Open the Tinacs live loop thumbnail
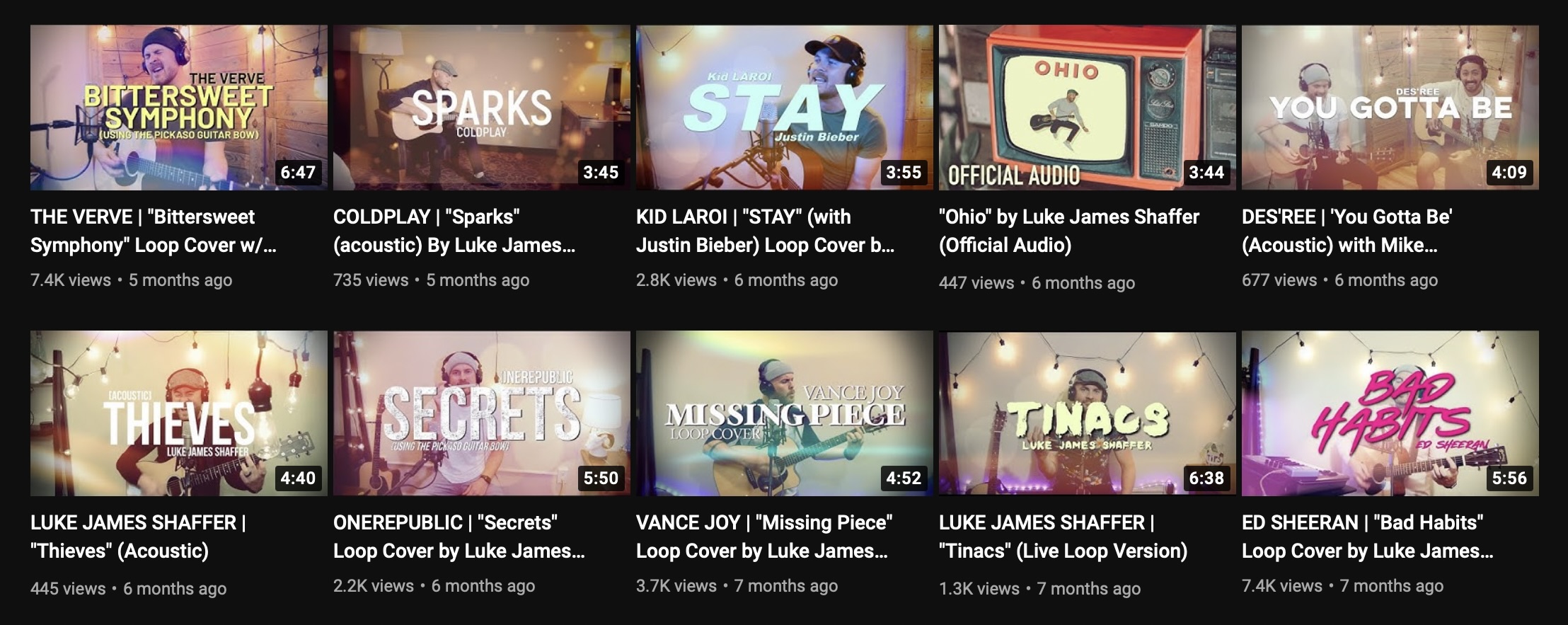Image resolution: width=1568 pixels, height=625 pixels. click(1087, 413)
